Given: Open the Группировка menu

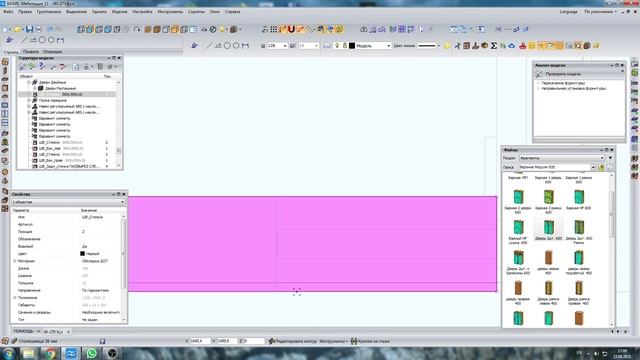Looking at the screenshot, I should 49,12.
